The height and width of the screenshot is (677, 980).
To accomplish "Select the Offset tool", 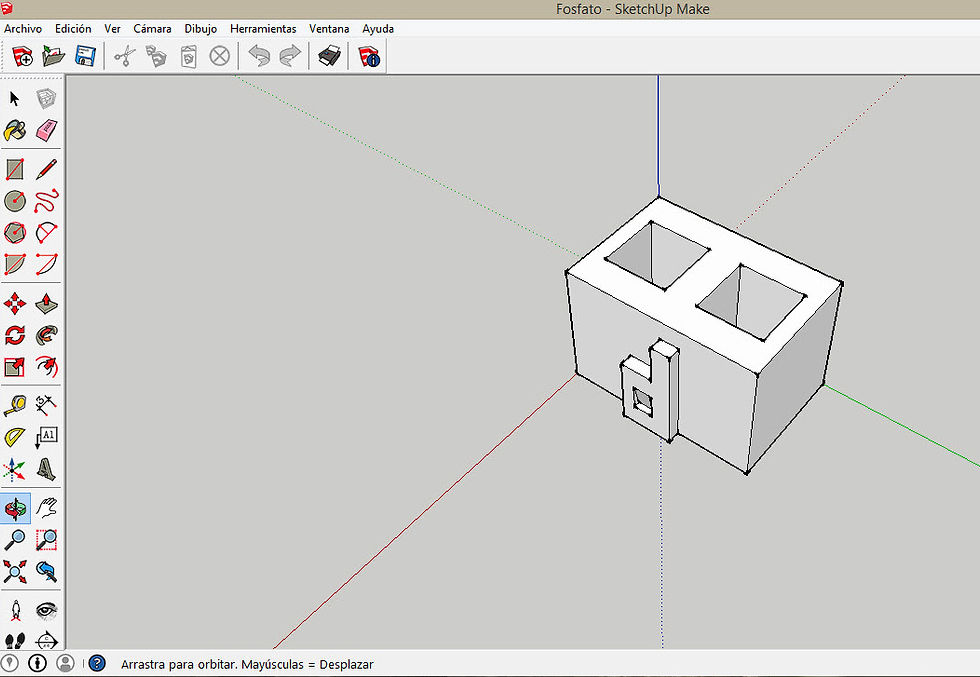I will pos(46,367).
